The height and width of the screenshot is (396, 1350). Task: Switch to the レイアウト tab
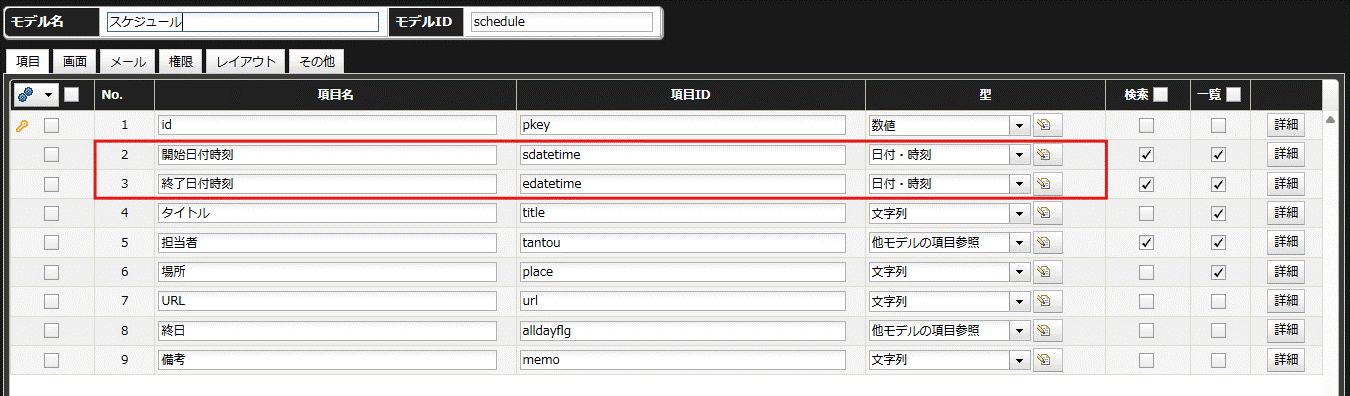[x=246, y=61]
